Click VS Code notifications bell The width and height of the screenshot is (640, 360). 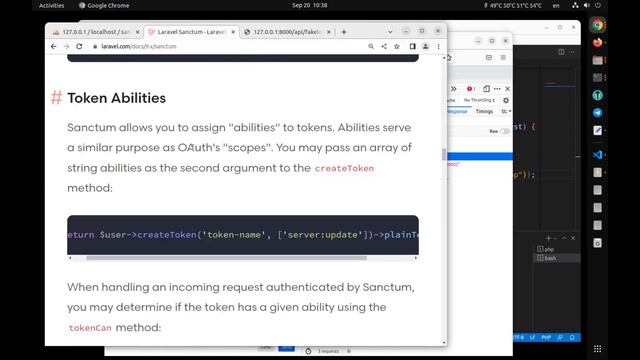pyautogui.click(x=572, y=338)
